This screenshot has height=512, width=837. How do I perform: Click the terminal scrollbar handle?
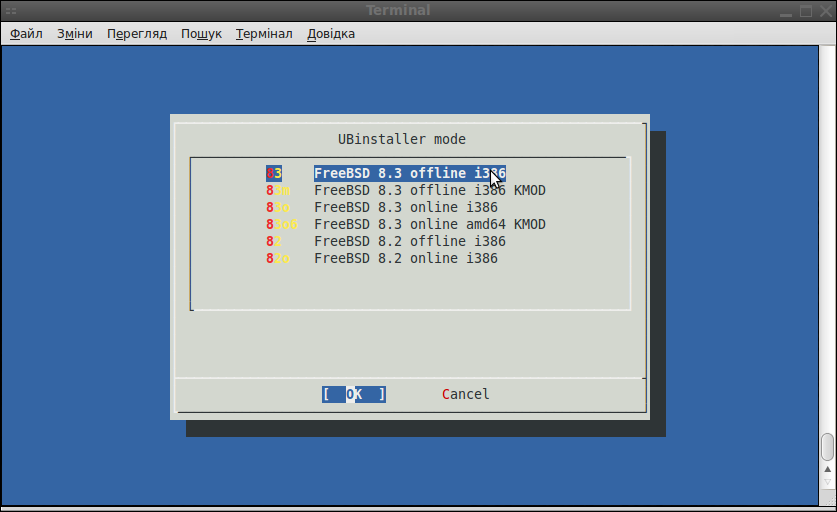tap(827, 447)
